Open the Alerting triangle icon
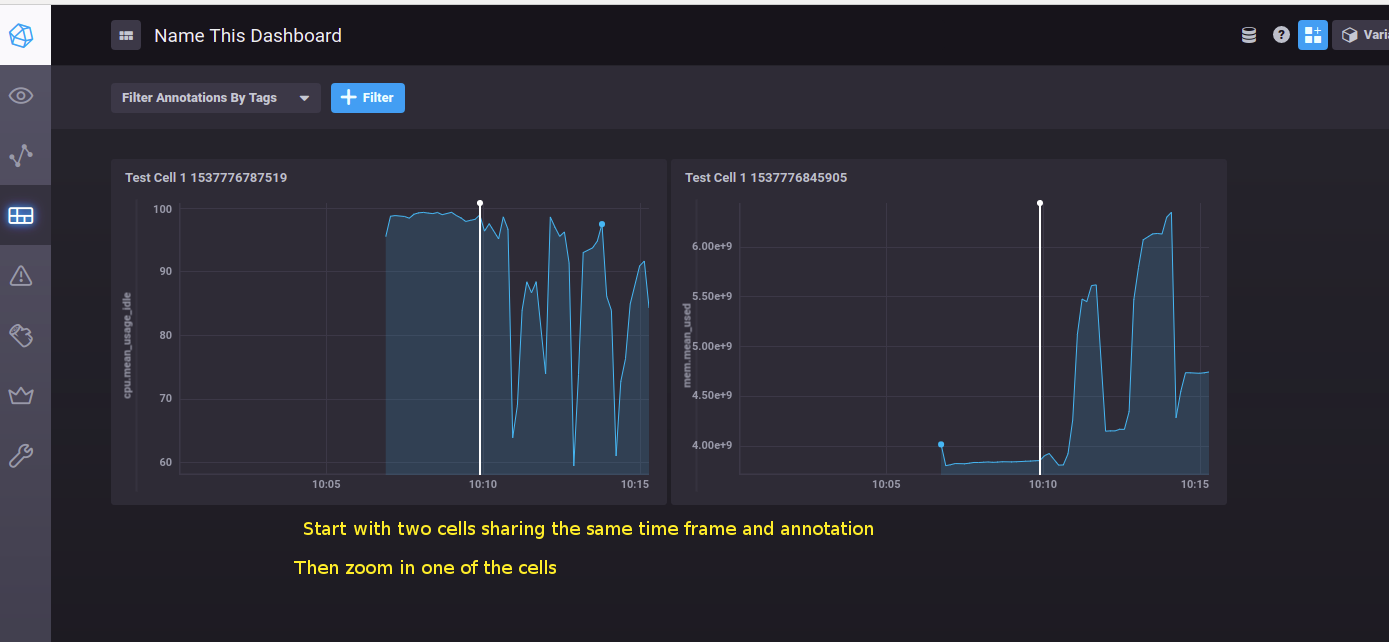Viewport: 1389px width, 642px height. [x=24, y=275]
